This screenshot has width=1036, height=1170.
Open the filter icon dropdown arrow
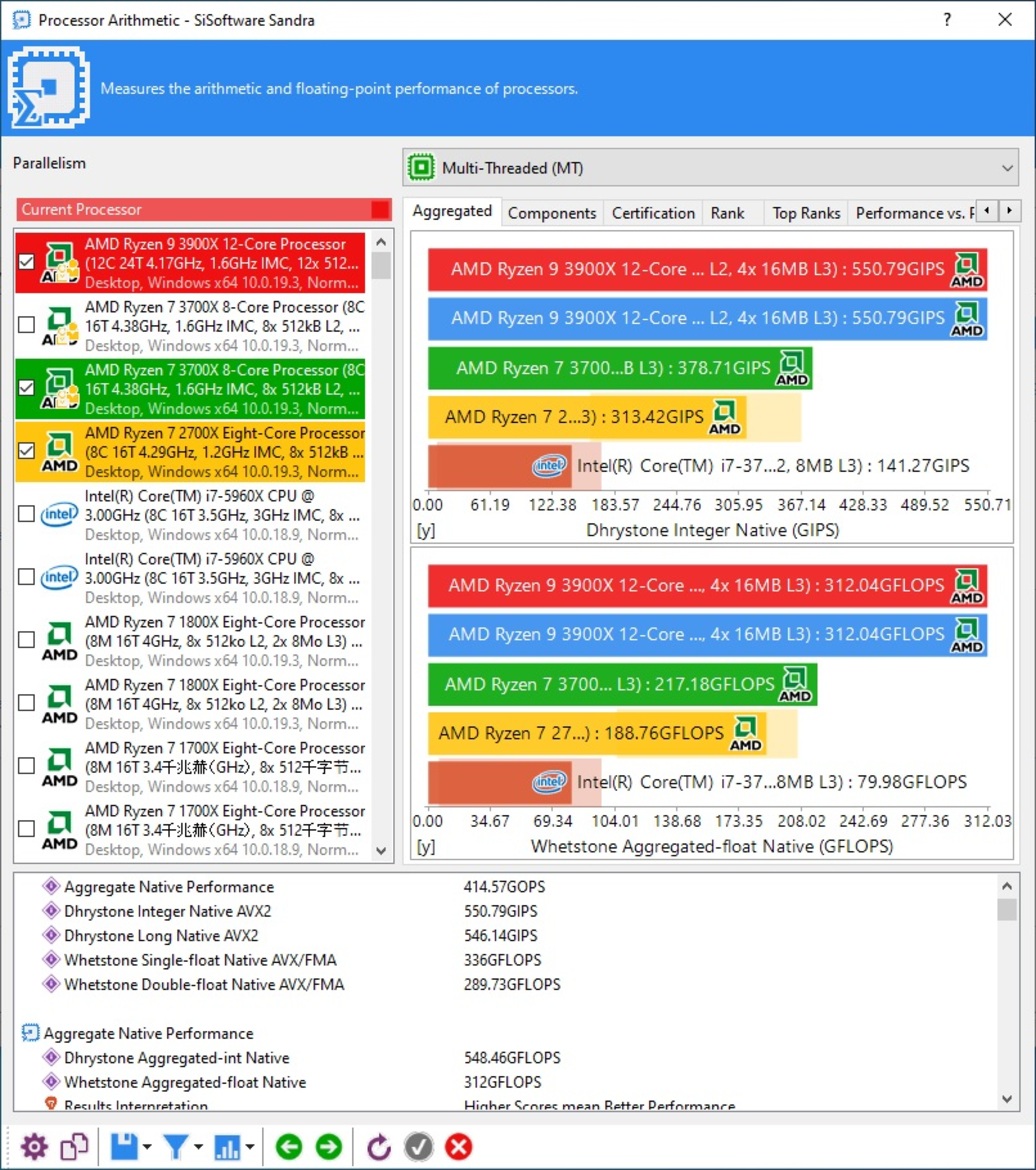coord(199,1147)
